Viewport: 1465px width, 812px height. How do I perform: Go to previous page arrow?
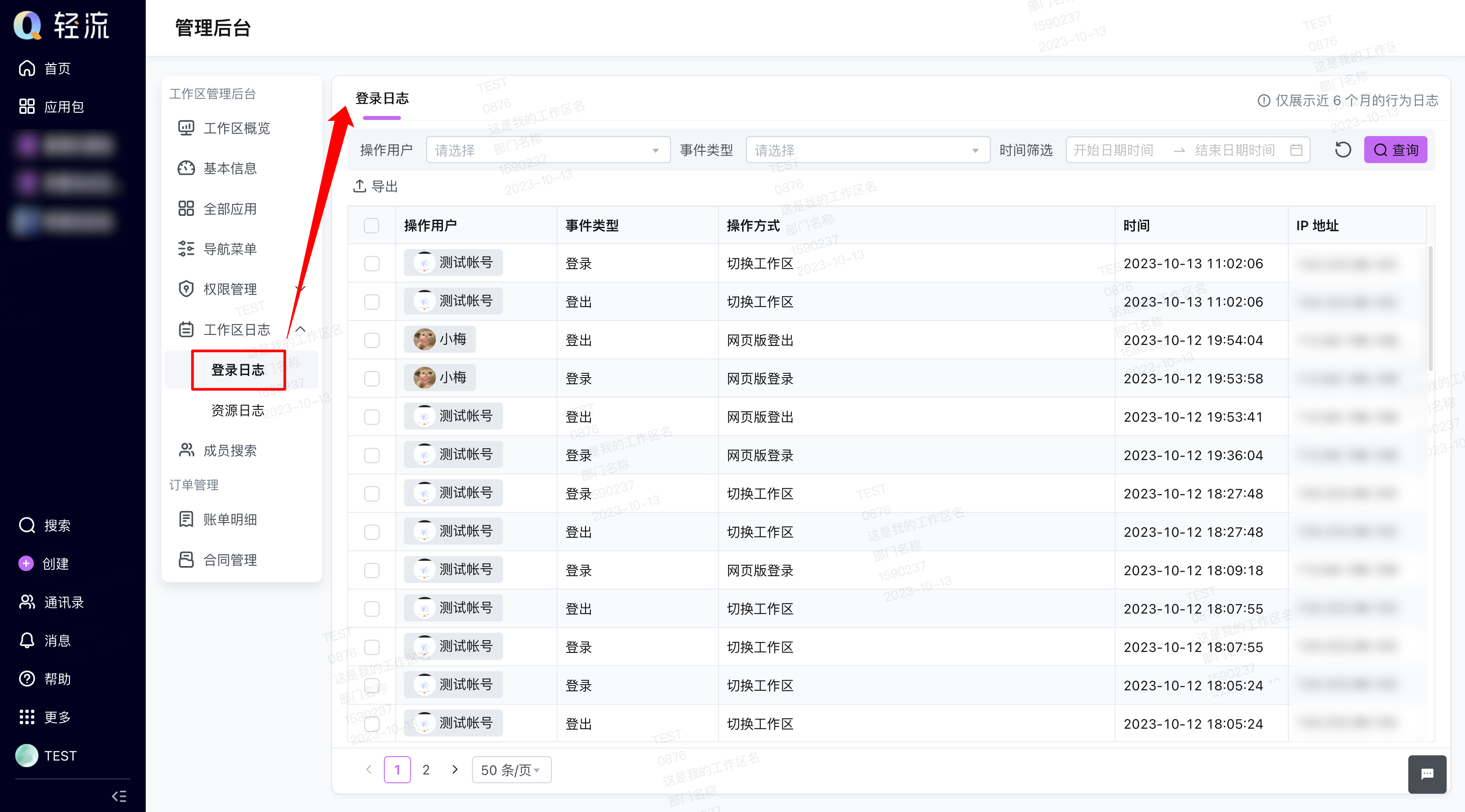click(369, 769)
